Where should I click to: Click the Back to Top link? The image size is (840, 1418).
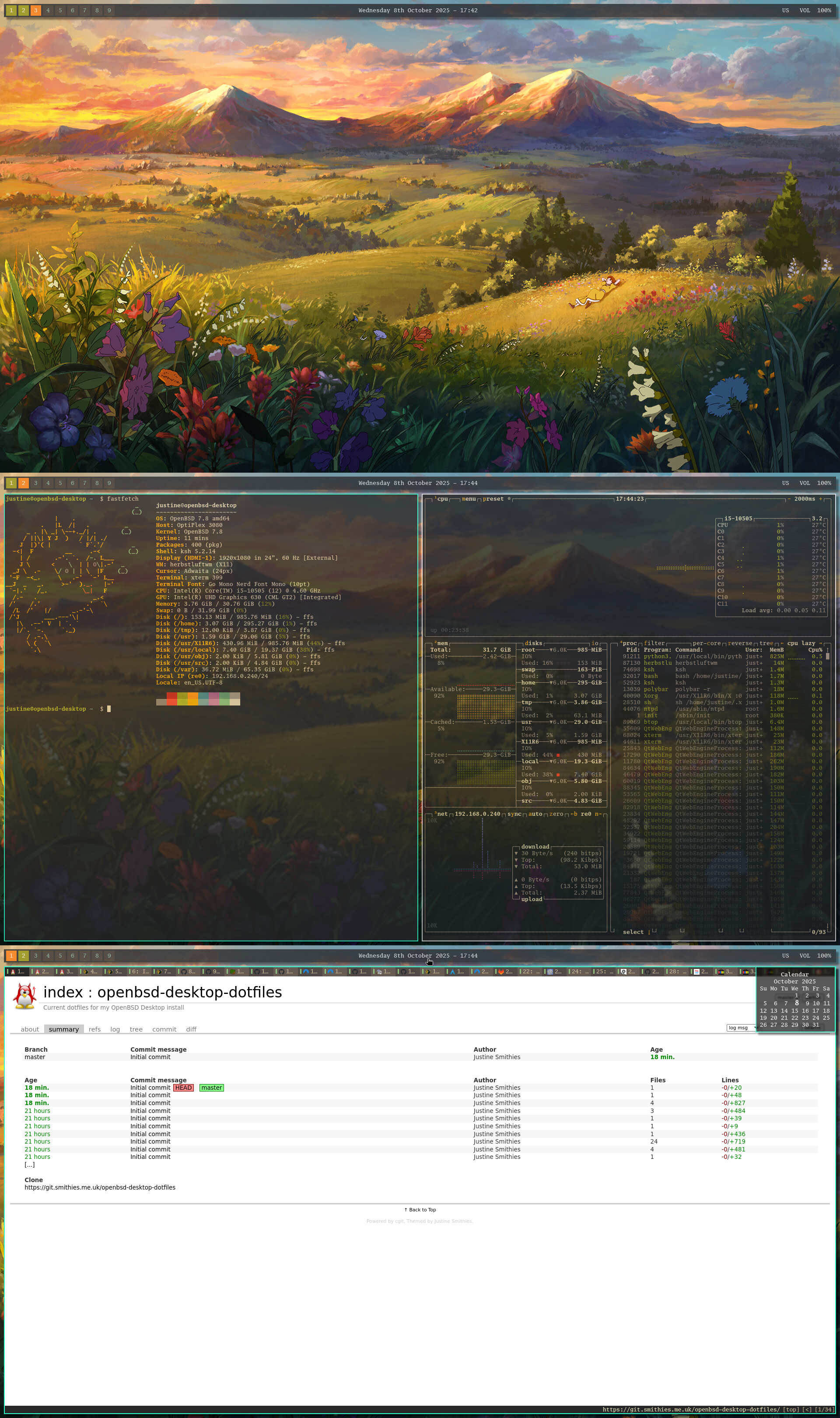coord(420,1210)
